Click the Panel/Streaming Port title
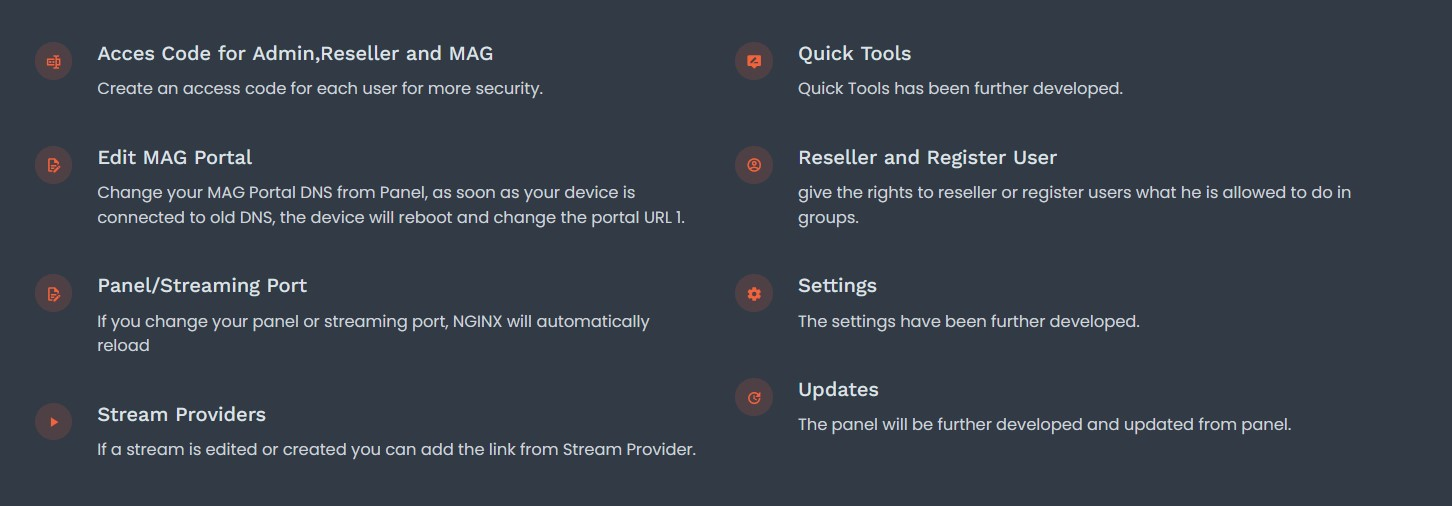 [x=202, y=286]
